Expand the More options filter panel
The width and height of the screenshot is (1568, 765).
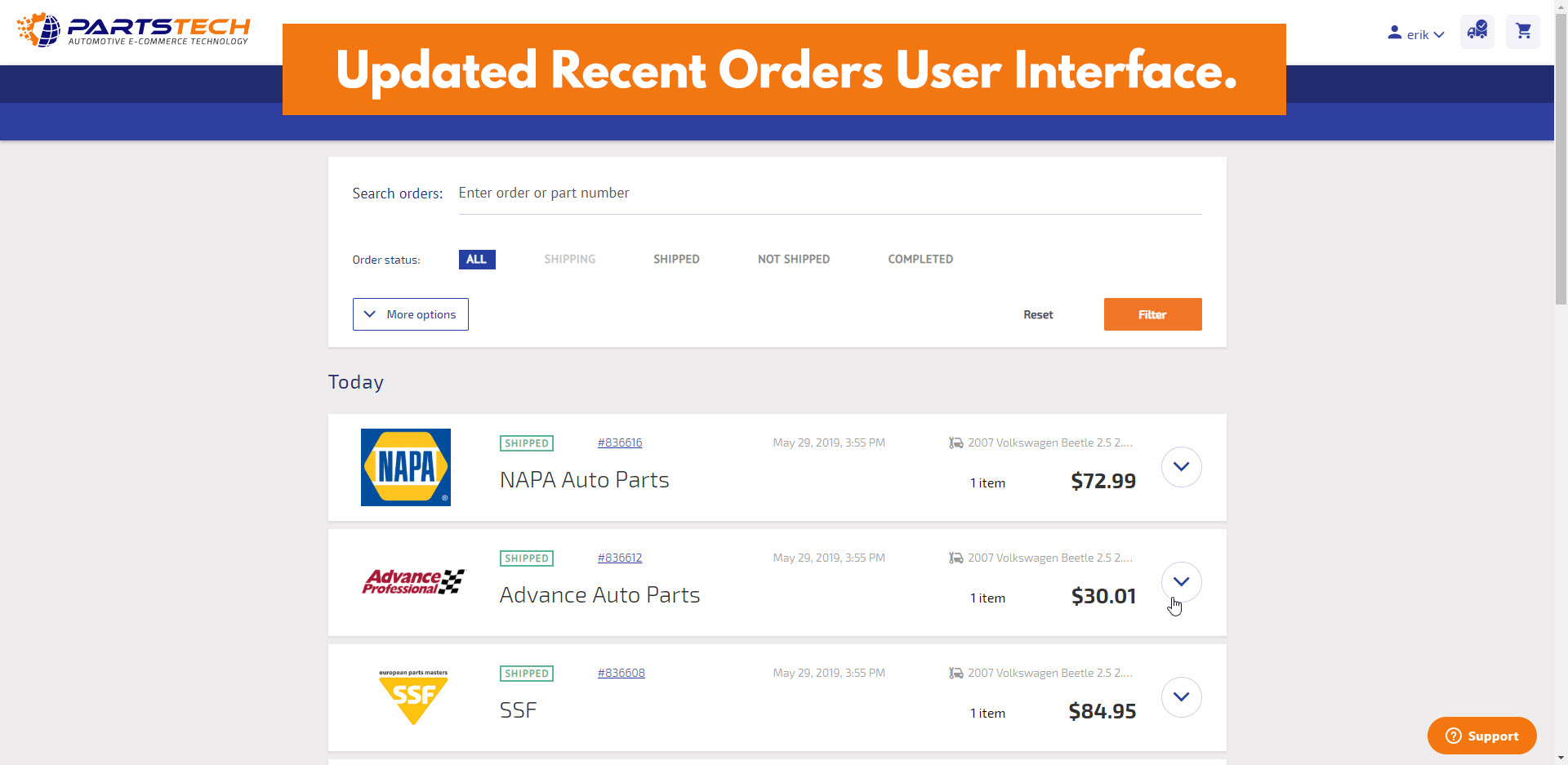pyautogui.click(x=411, y=314)
